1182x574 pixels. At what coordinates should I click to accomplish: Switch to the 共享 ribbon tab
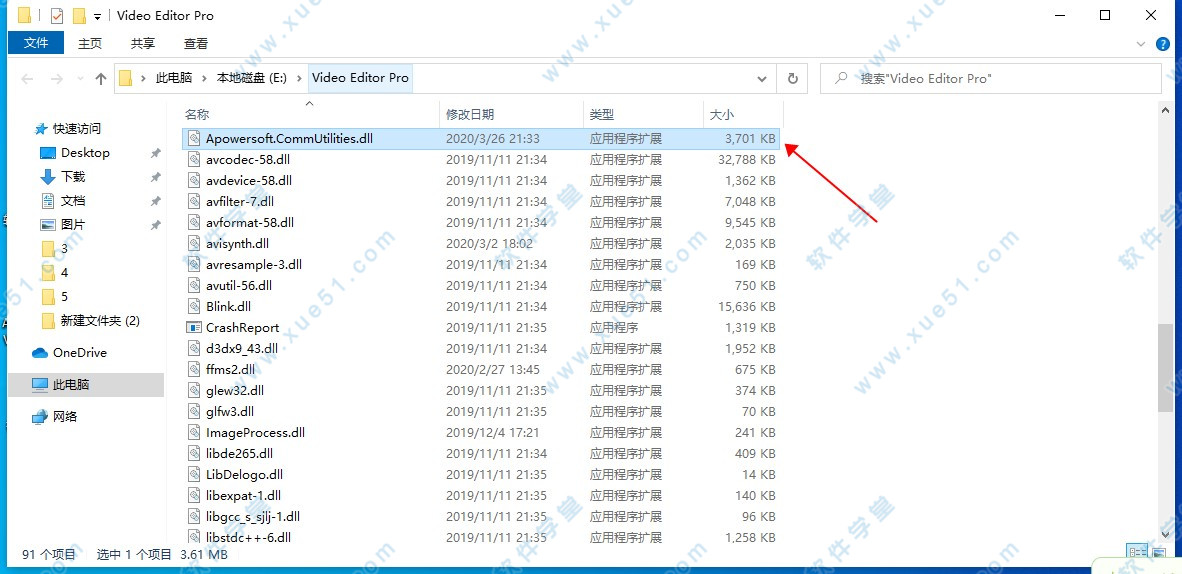[x=142, y=44]
